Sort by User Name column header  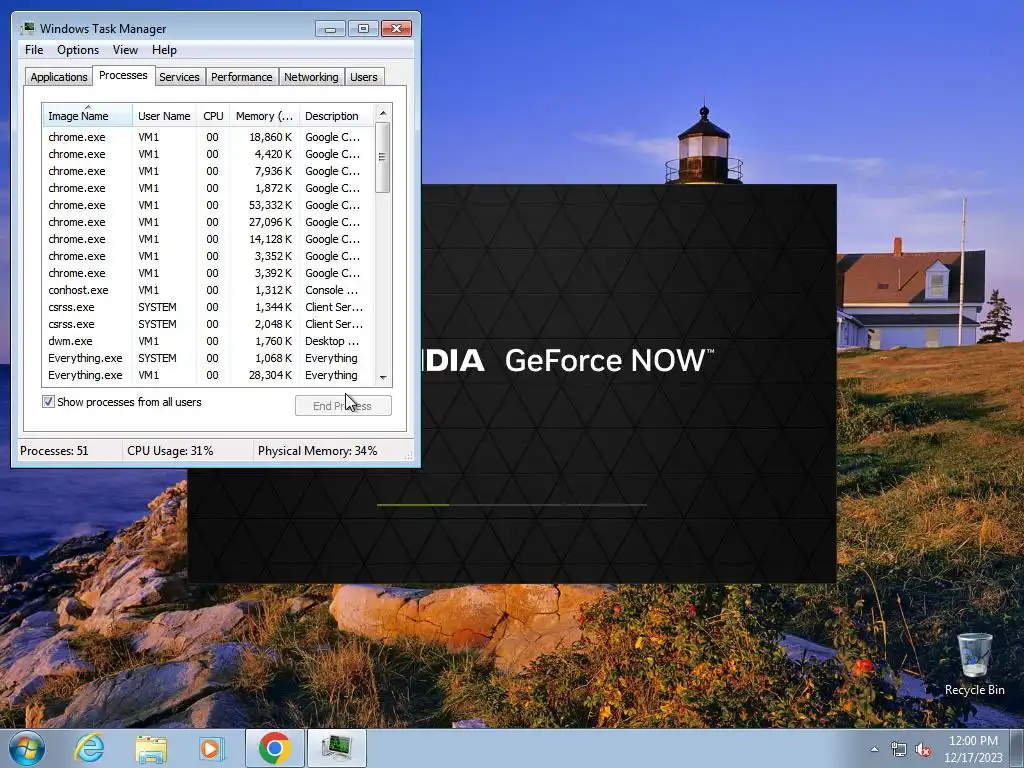pos(164,116)
